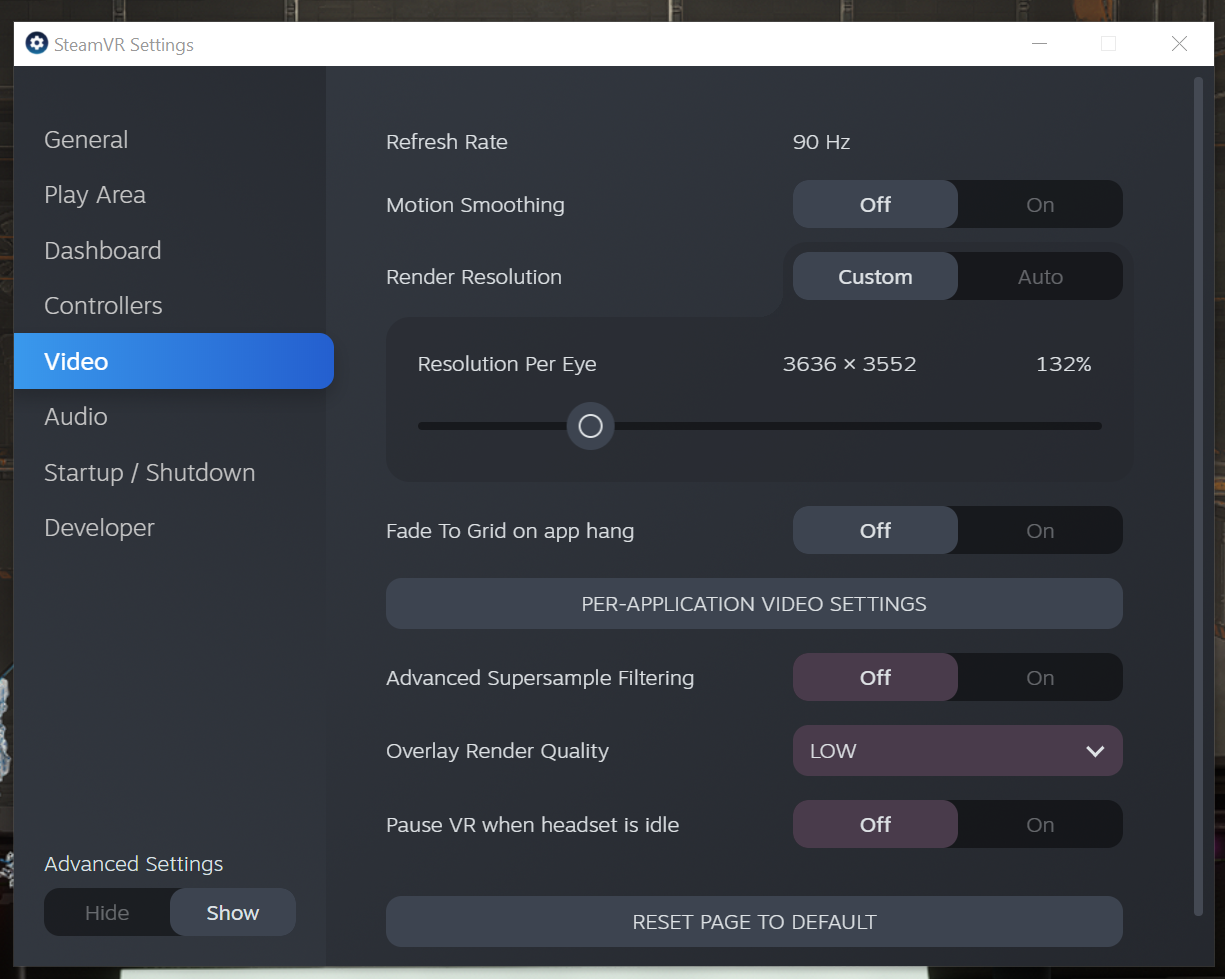Viewport: 1225px width, 979px height.
Task: Open the Developer settings tab
Action: click(100, 528)
